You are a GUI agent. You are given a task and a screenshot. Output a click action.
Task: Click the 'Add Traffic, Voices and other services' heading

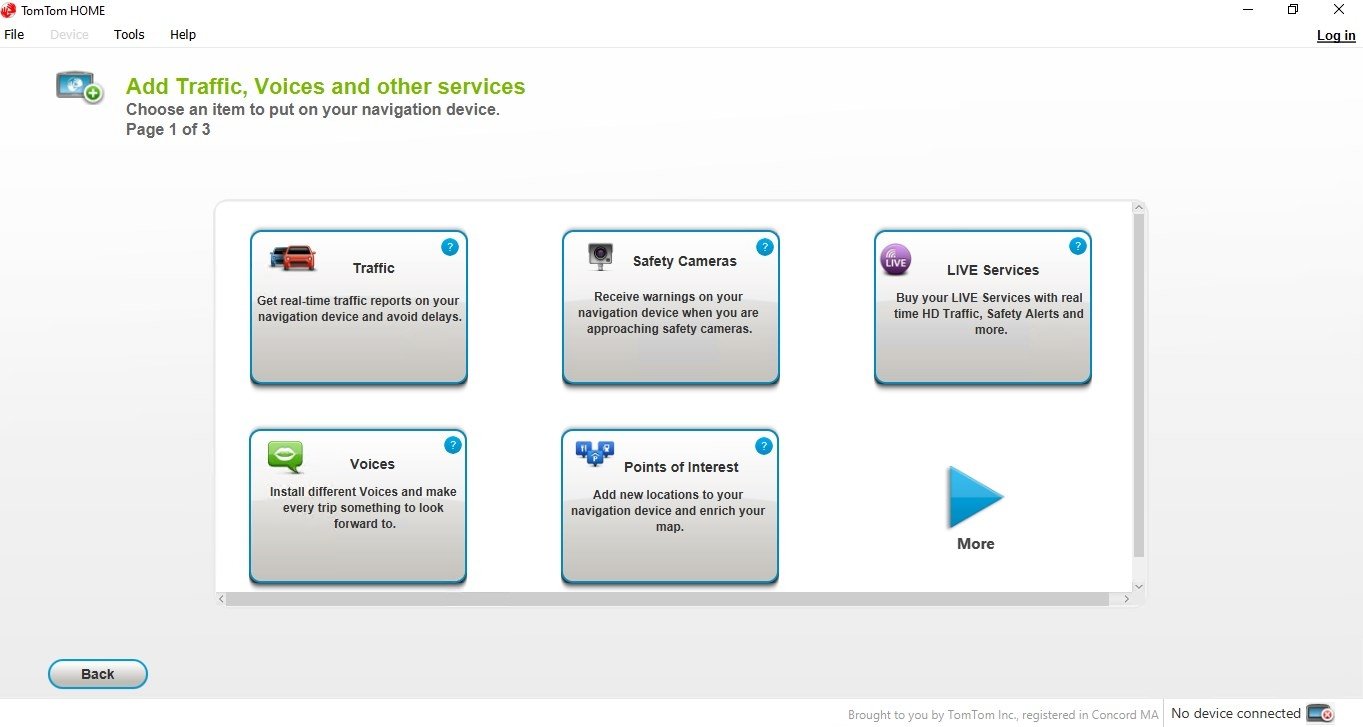(x=325, y=87)
